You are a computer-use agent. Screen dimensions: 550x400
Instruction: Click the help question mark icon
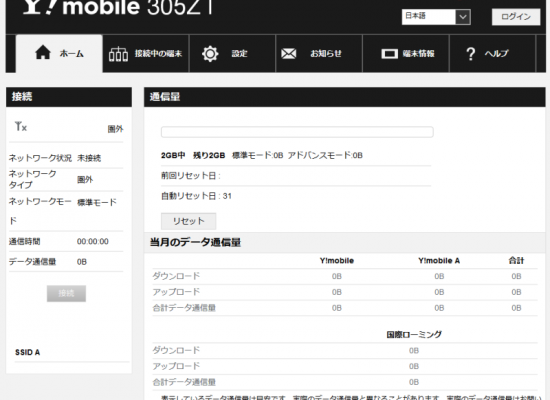[470, 54]
